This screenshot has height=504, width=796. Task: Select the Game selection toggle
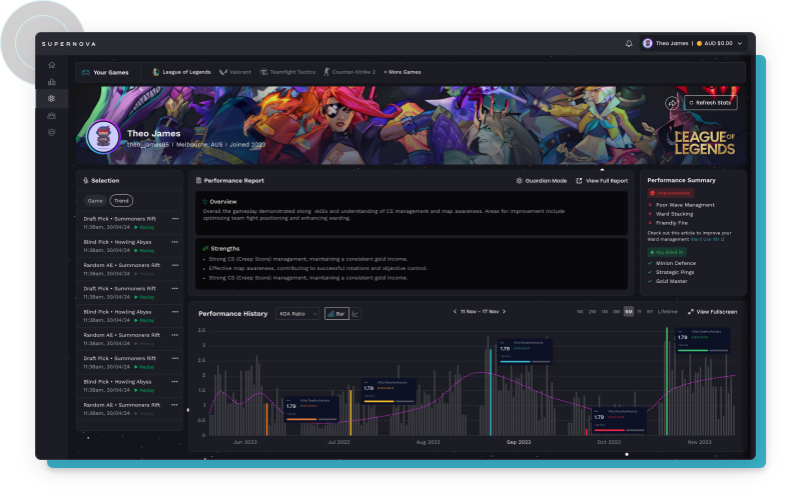pos(95,201)
